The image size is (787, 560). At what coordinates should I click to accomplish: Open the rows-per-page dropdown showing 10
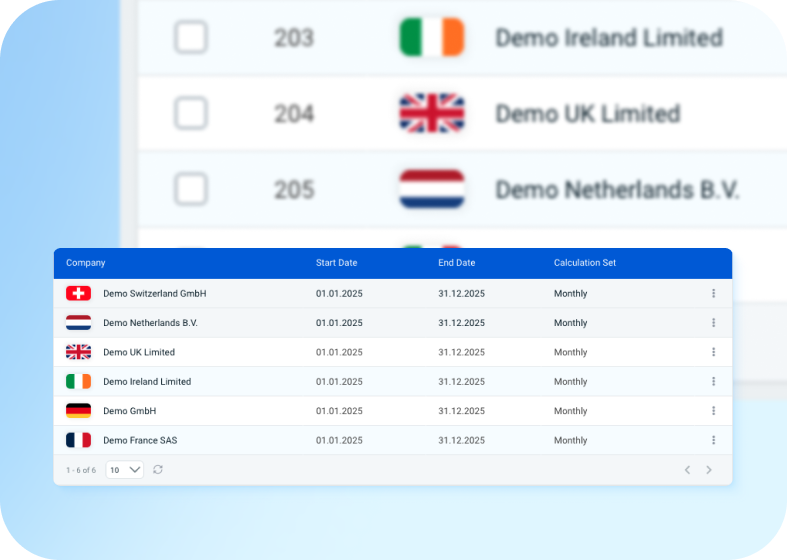point(124,470)
